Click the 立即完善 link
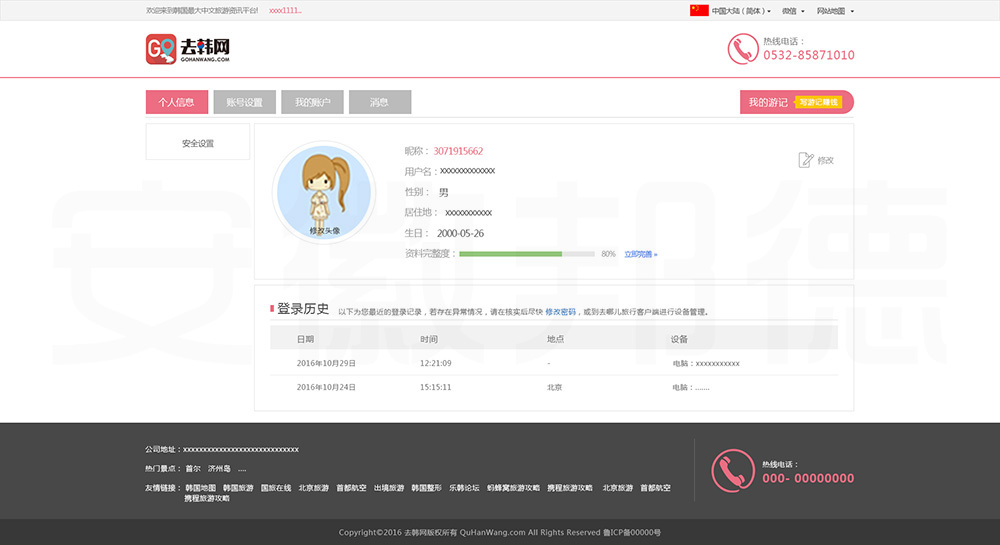This screenshot has width=1000, height=545. click(x=640, y=254)
